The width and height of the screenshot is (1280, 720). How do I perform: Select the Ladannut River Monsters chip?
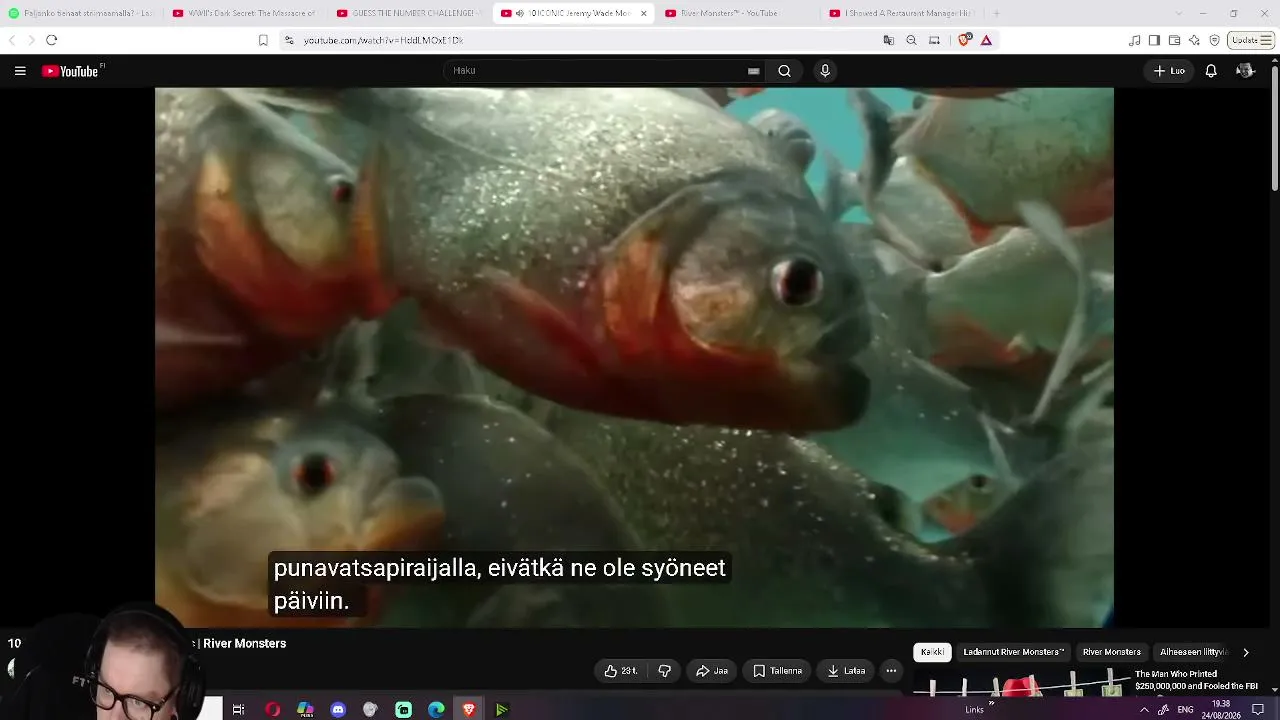click(1013, 652)
